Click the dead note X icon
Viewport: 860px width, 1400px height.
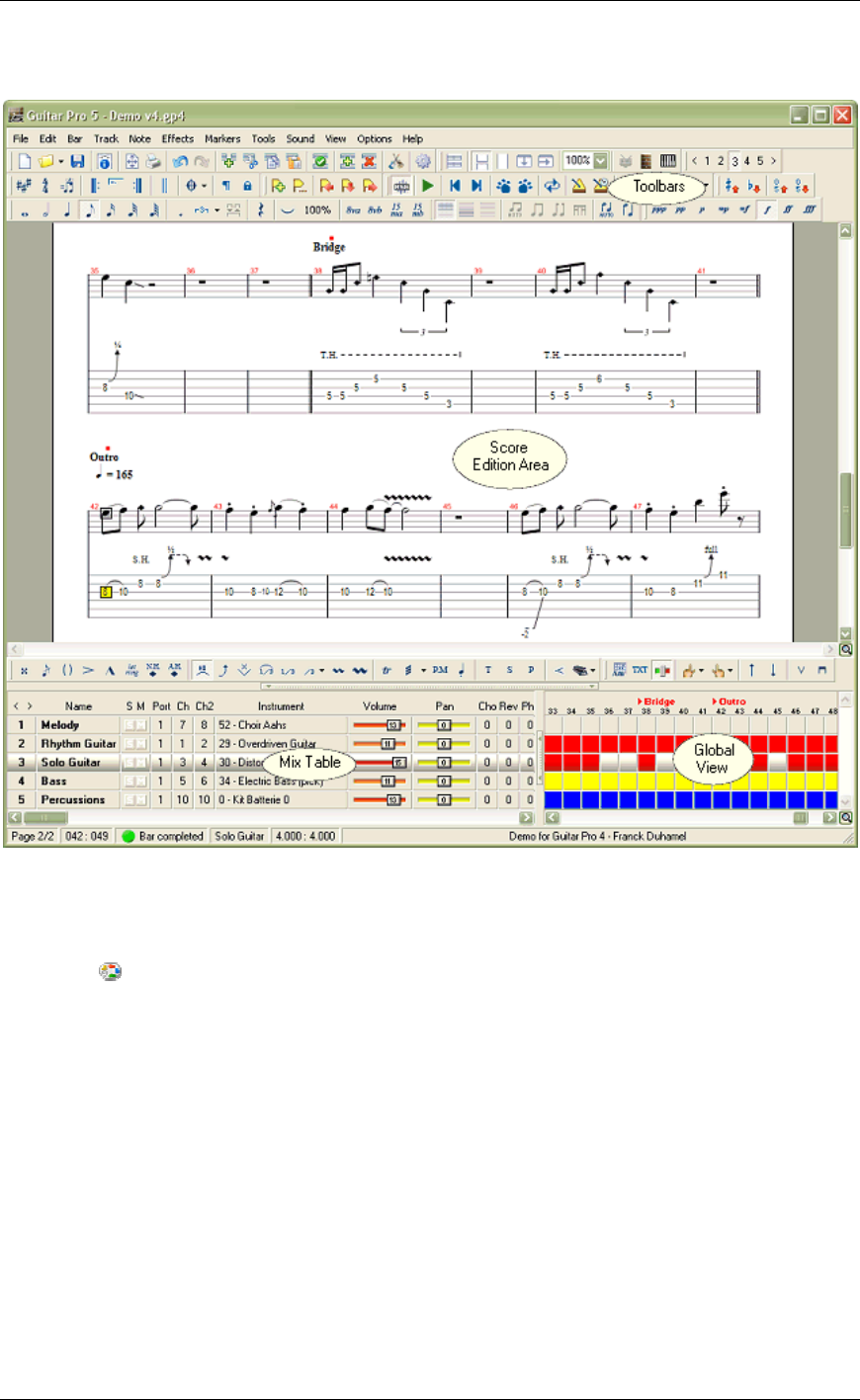click(24, 670)
